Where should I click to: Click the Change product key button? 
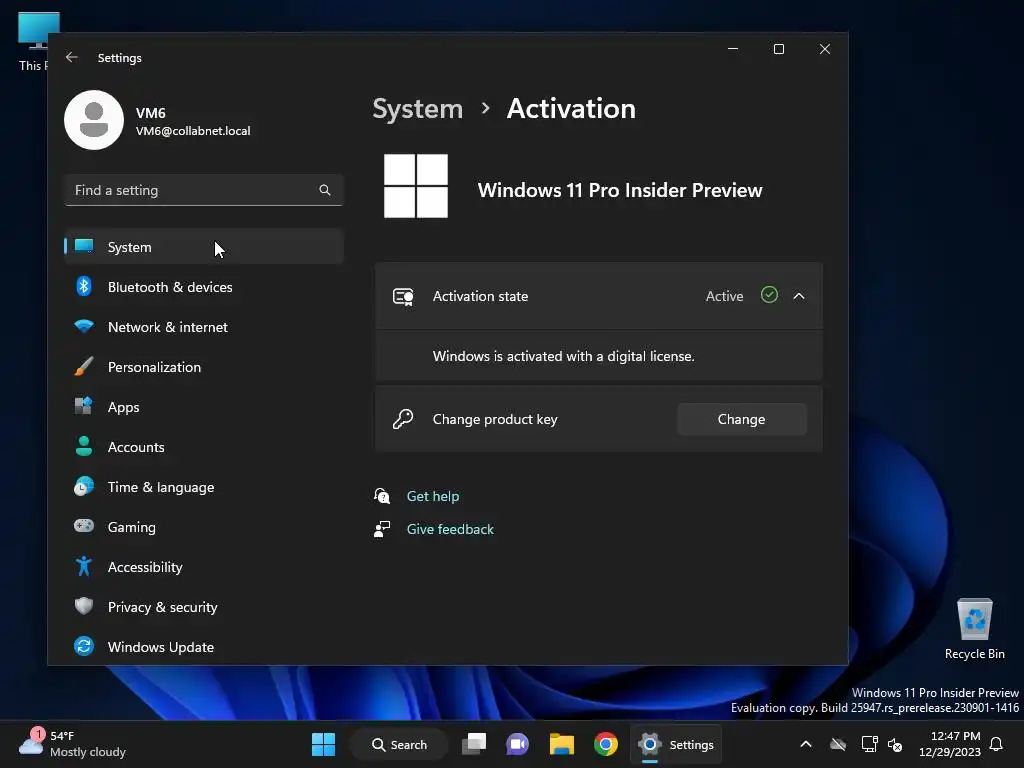742,419
